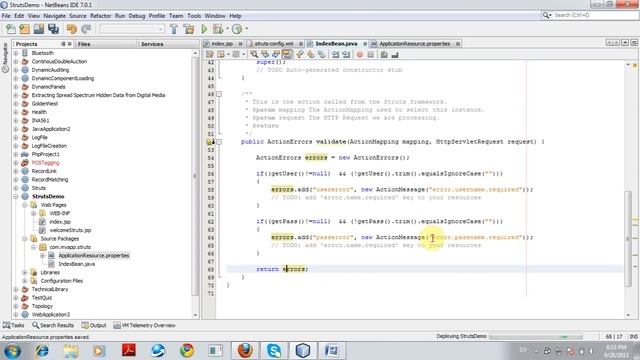Open Skype from the taskbar
The width and height of the screenshot is (640, 360).
[x=274, y=351]
